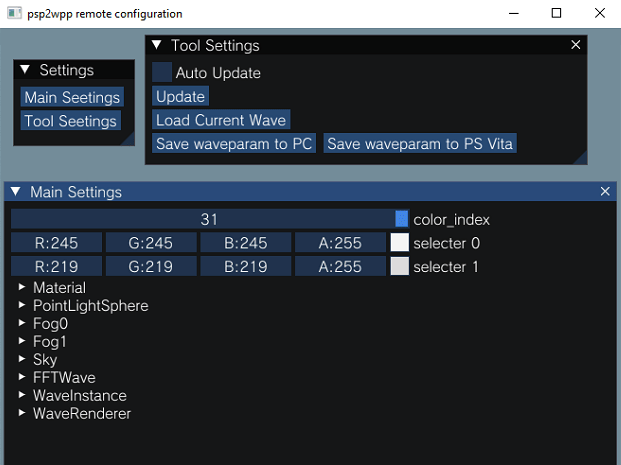Close the Tool Settings panel

coord(575,45)
